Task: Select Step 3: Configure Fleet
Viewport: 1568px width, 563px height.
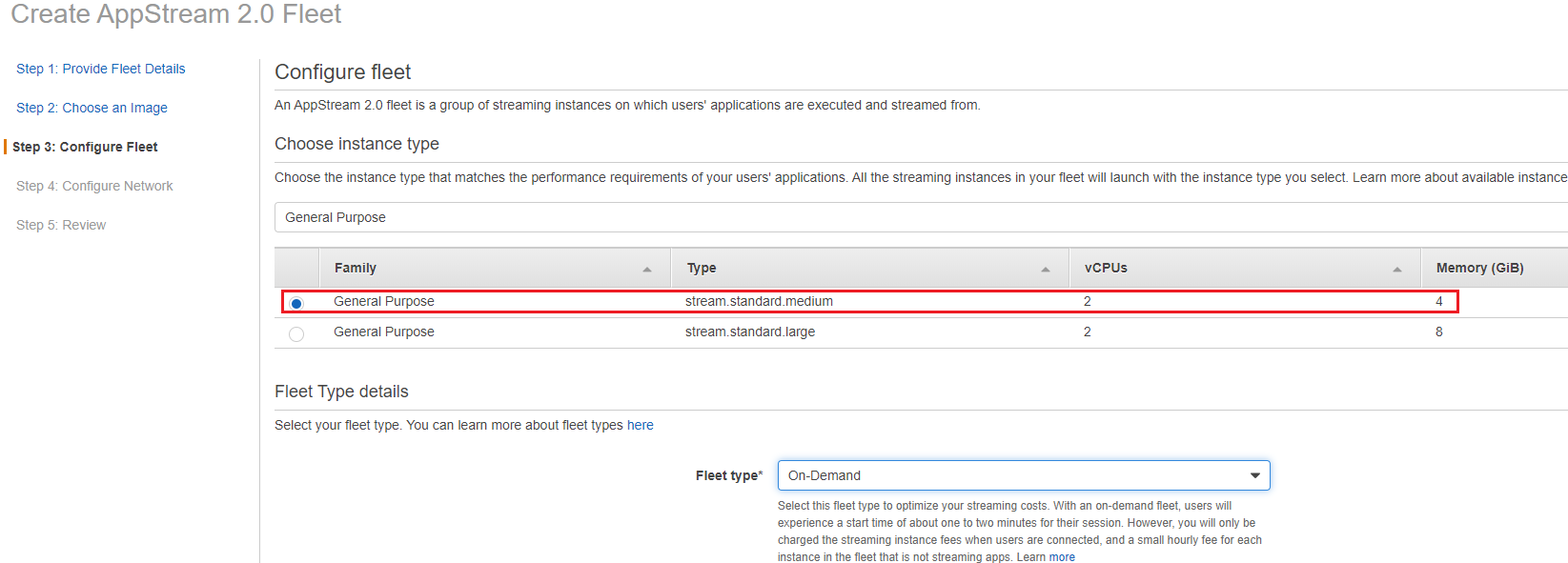Action: 85,147
